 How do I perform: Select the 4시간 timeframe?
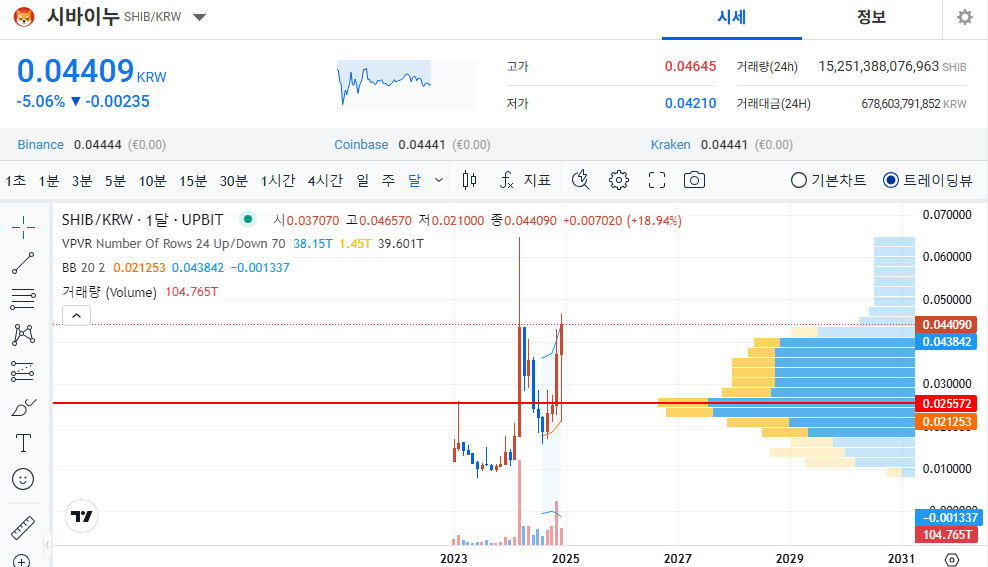click(x=325, y=181)
